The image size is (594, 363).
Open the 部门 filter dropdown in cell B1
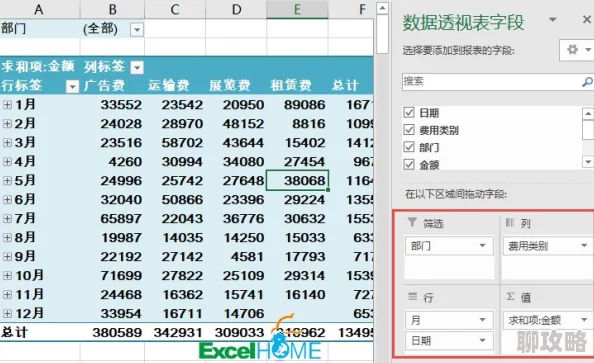(x=137, y=29)
